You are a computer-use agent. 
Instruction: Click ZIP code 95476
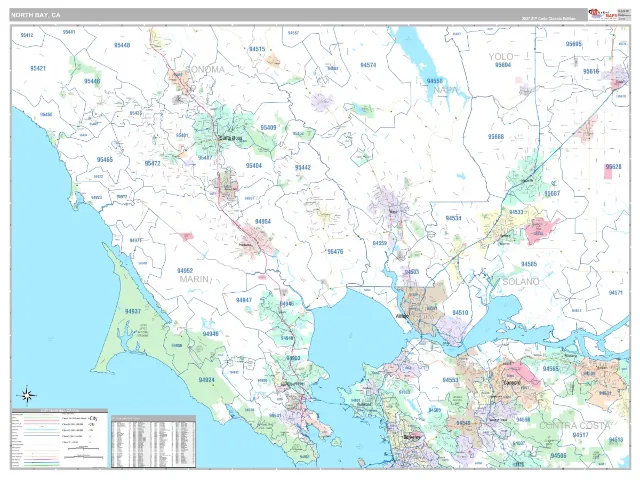click(336, 252)
